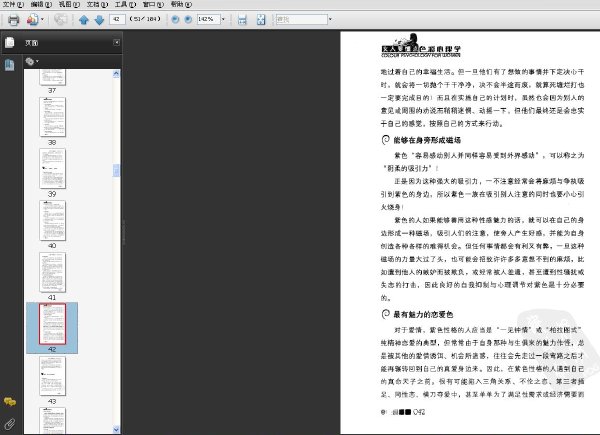Viewport: 600px width, 435px height.
Task: Open the 帮助 (Help) menu
Action: 181,4
